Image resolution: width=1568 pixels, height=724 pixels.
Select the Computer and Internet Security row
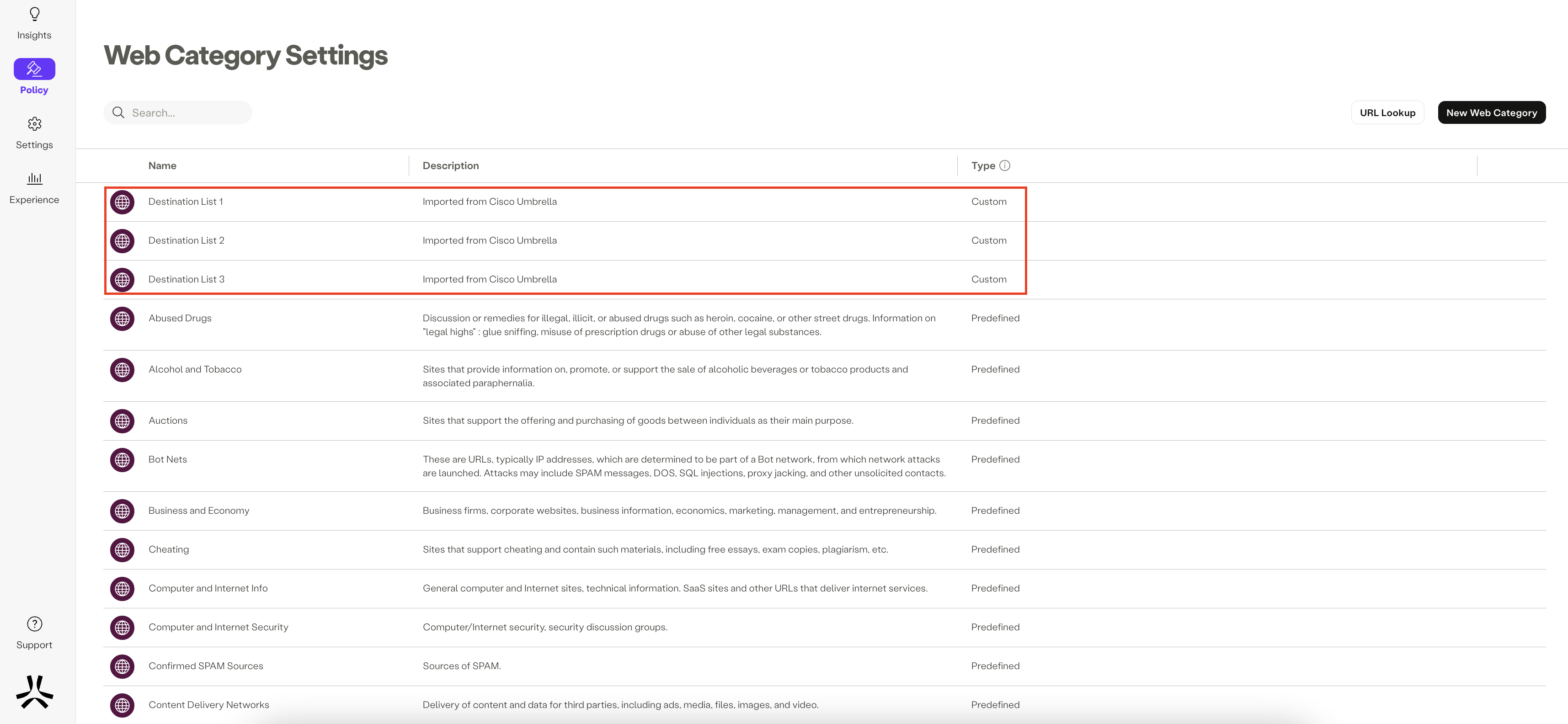click(218, 627)
